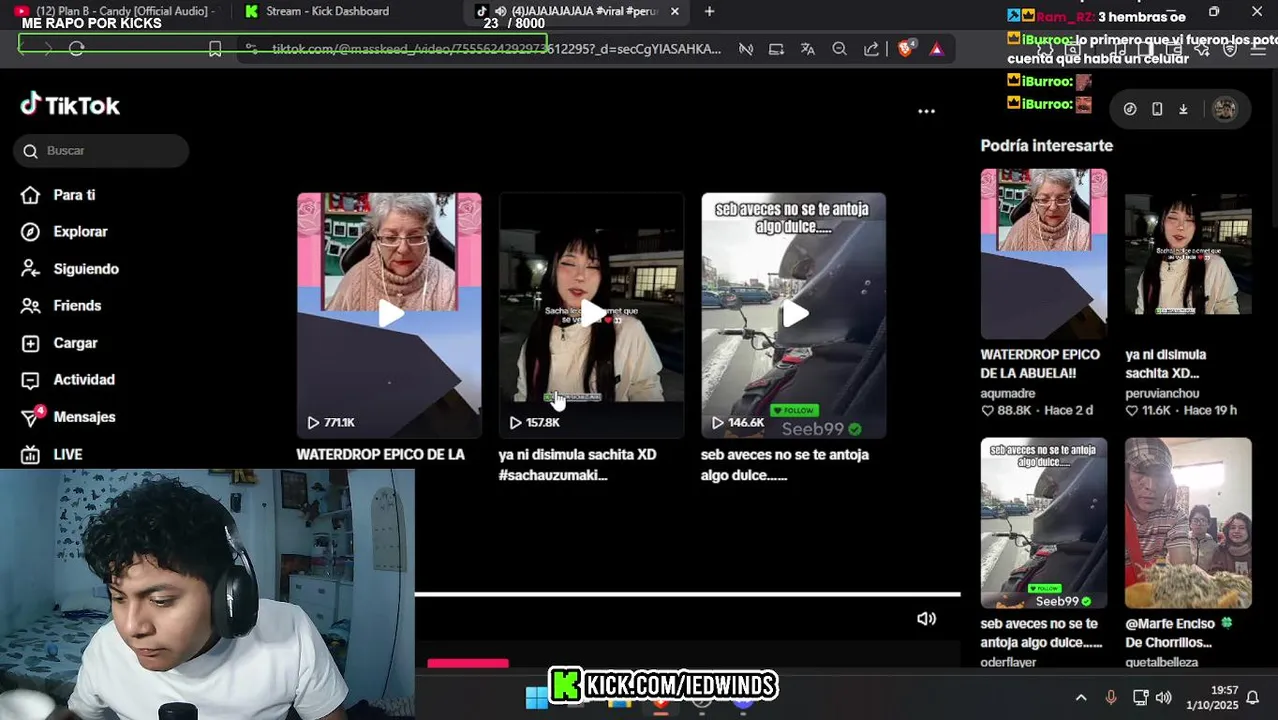Click the round icon left of phone icon

point(1130,109)
